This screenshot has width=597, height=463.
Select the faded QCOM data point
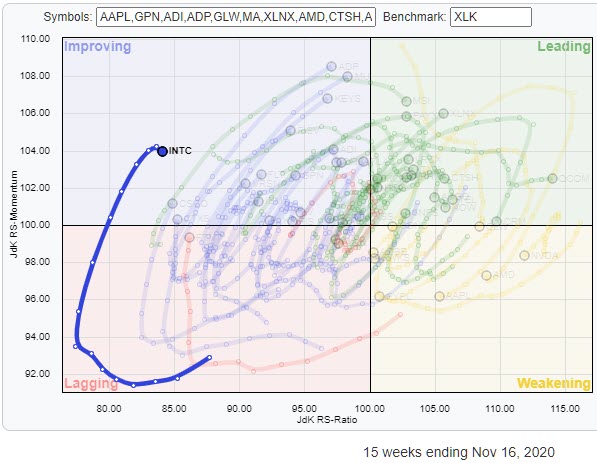552,178
